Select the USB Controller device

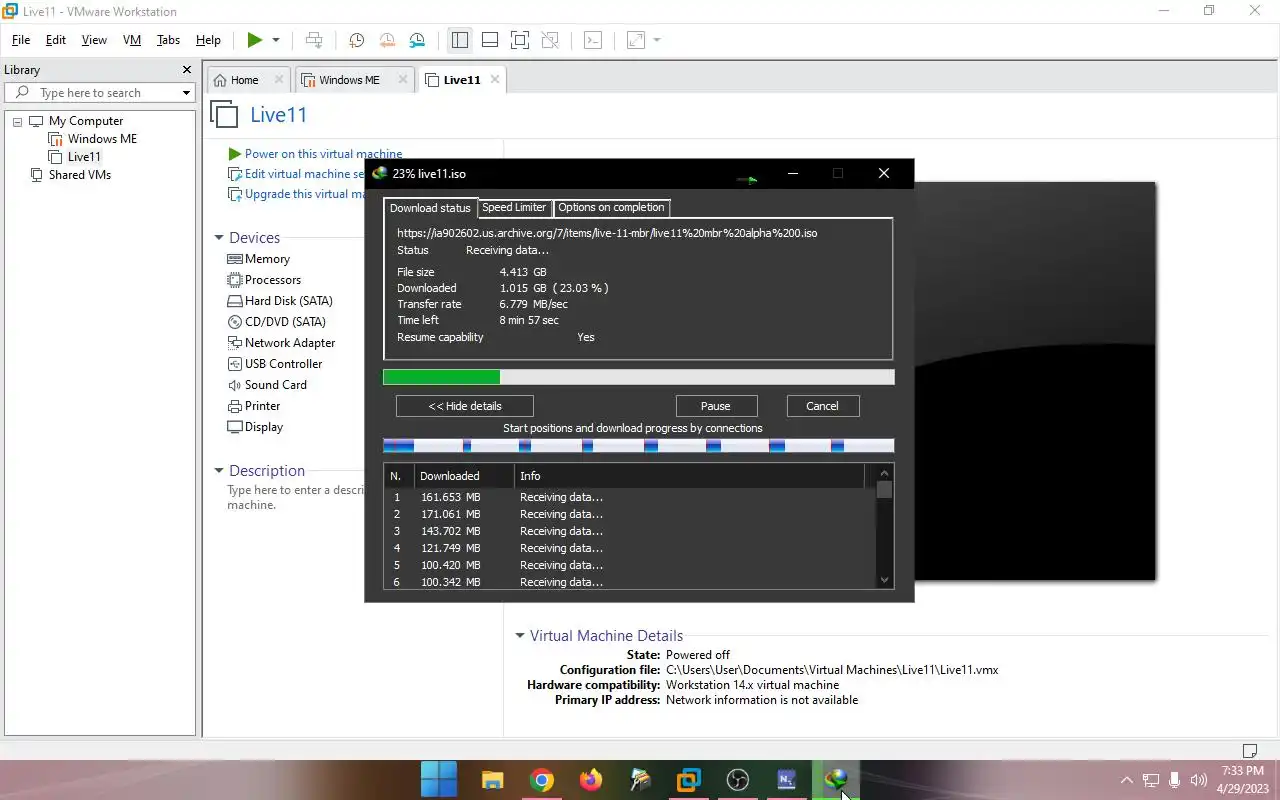coord(275,364)
